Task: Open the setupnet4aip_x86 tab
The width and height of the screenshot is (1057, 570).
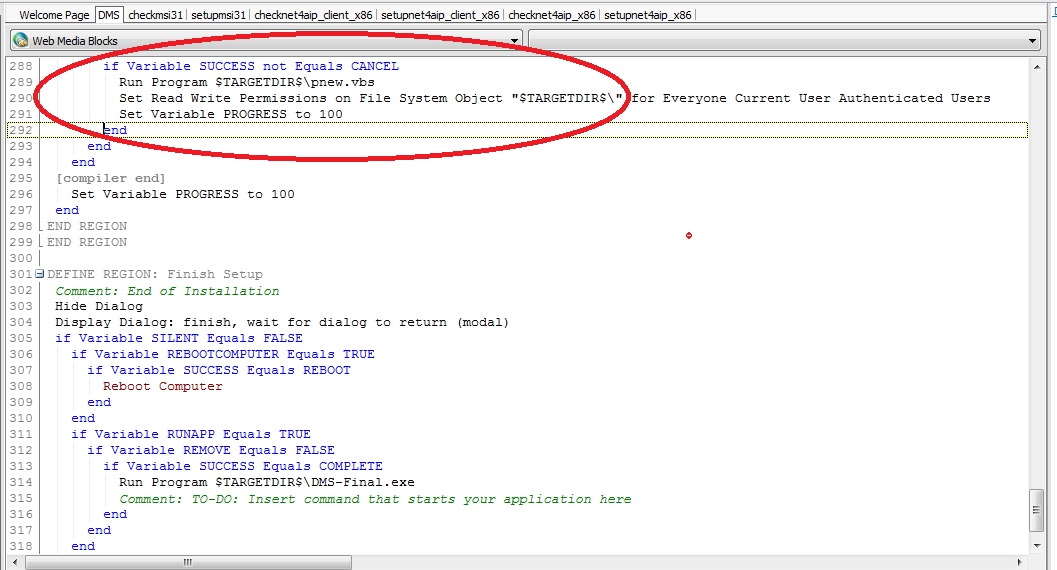Action: pyautogui.click(x=647, y=15)
